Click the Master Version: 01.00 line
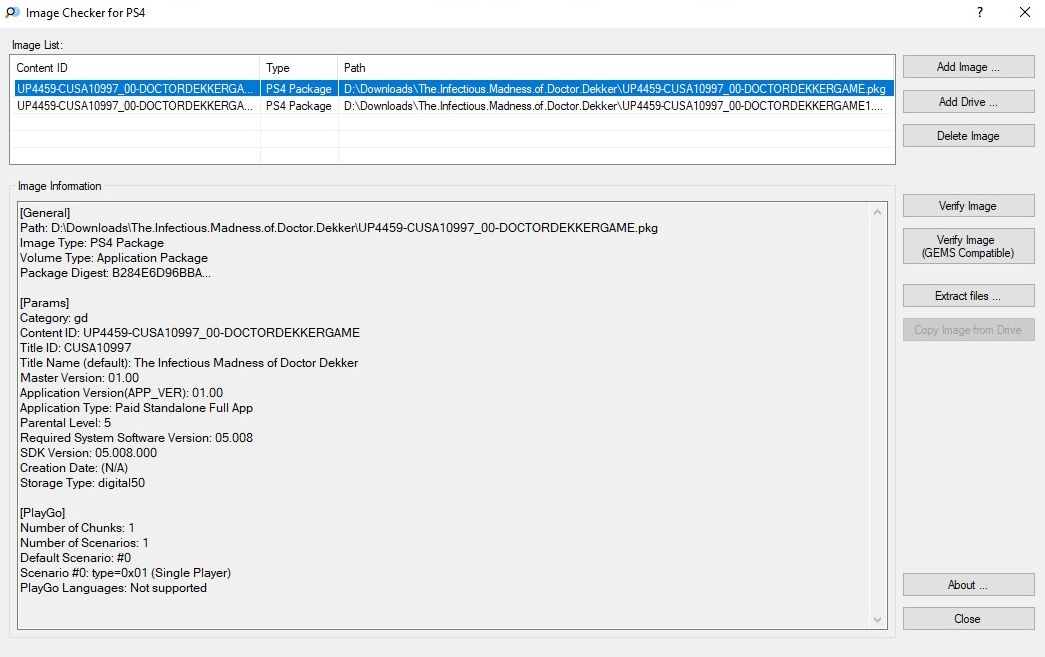Image resolution: width=1045 pixels, height=657 pixels. (79, 378)
